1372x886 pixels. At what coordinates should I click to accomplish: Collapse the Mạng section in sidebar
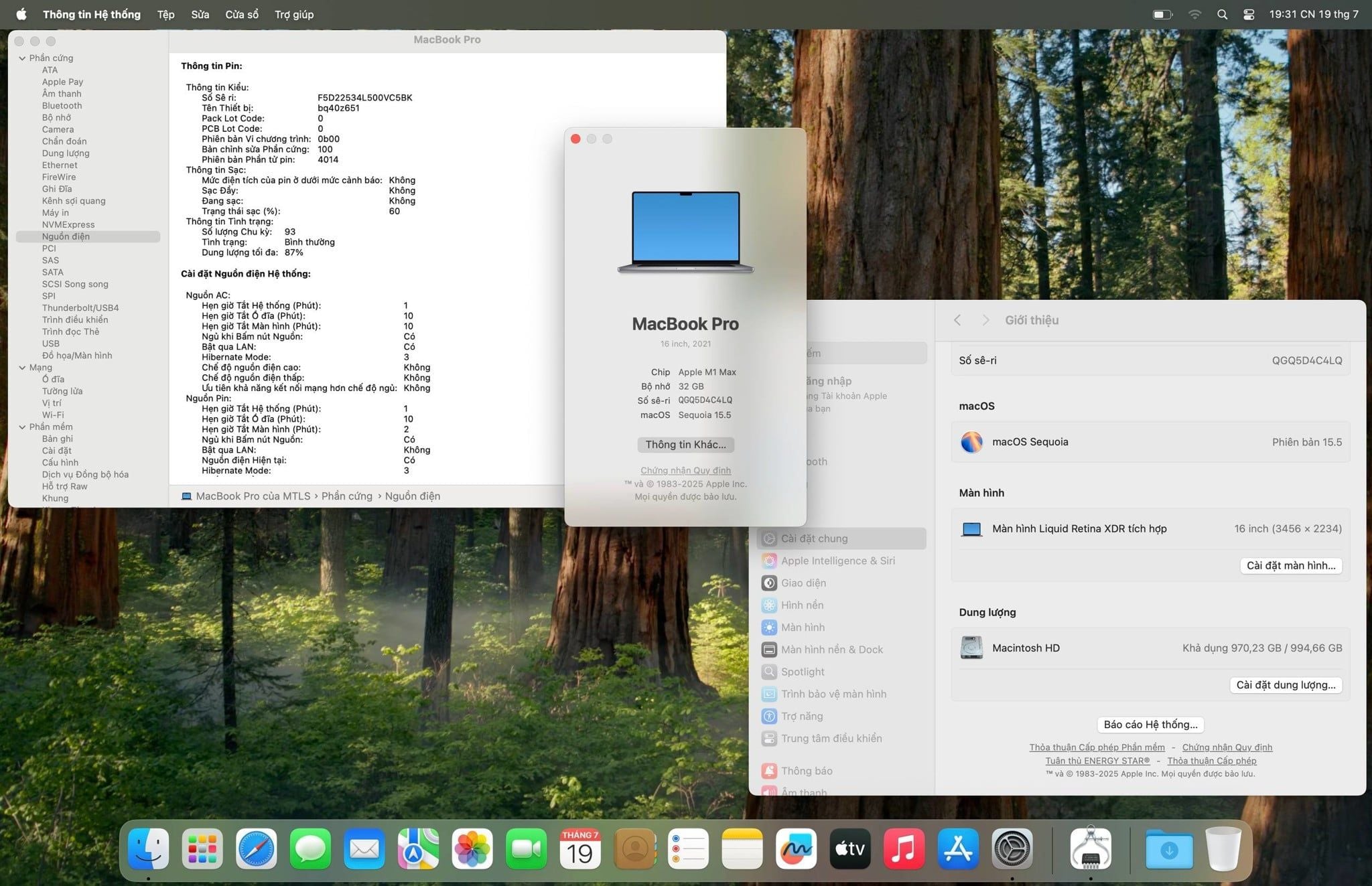22,368
